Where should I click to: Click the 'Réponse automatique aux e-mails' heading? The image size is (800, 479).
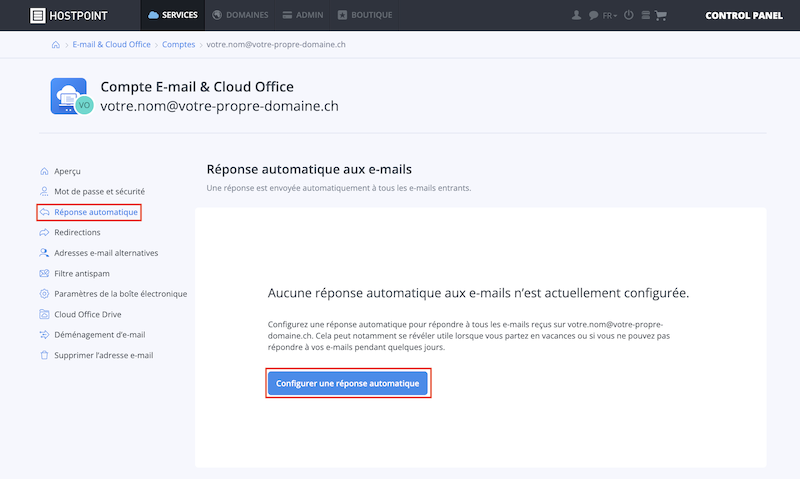(309, 169)
